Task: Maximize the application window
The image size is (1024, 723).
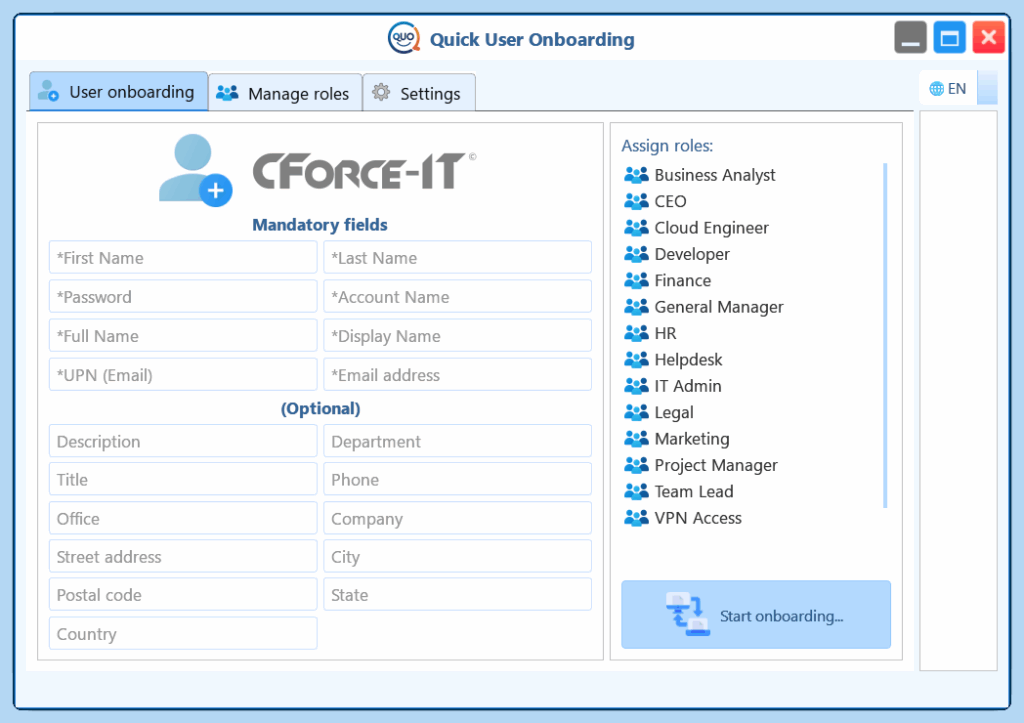Action: 949,39
